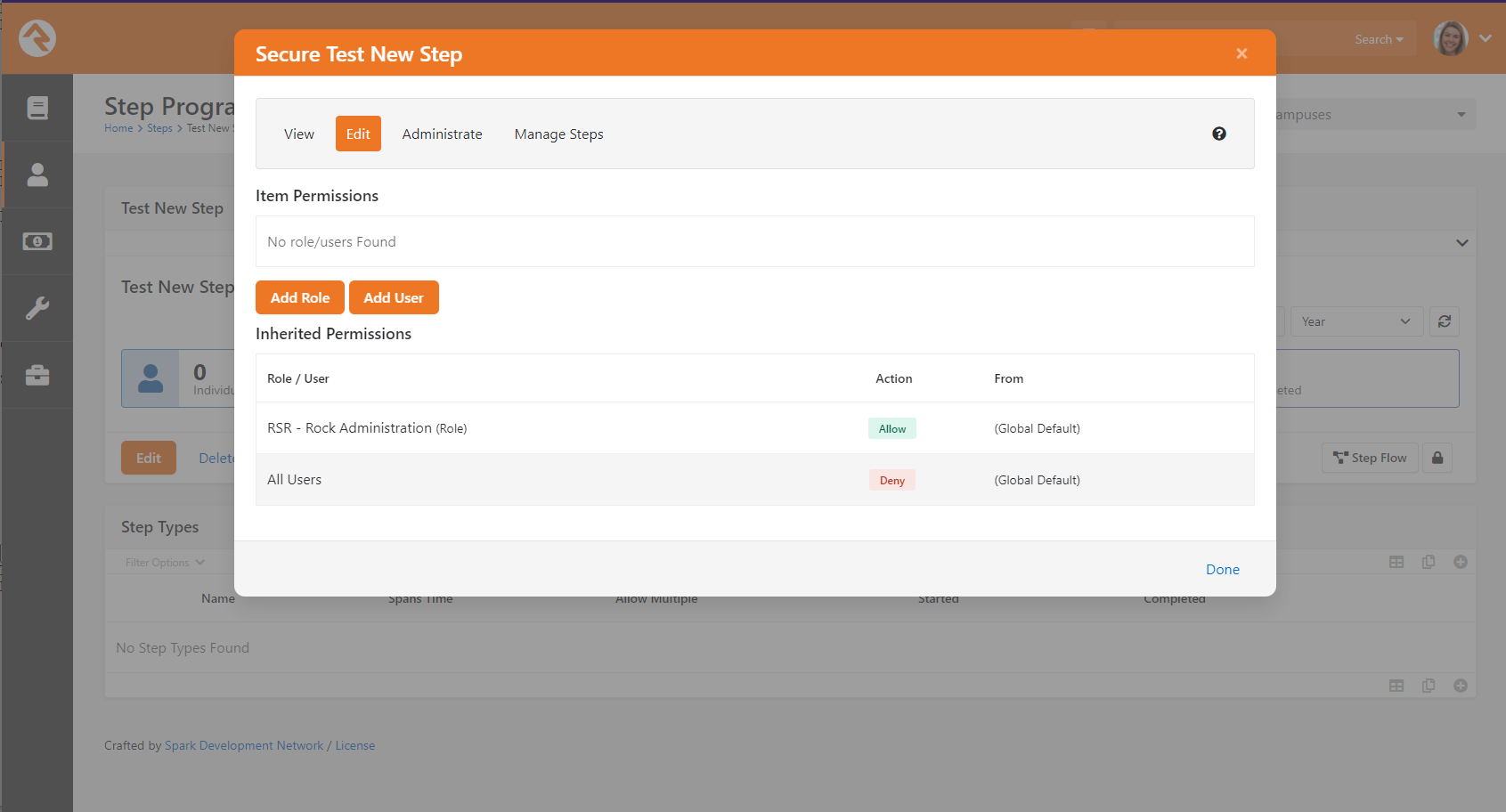Open the Finance money sidebar icon
The width and height of the screenshot is (1506, 812).
37,241
